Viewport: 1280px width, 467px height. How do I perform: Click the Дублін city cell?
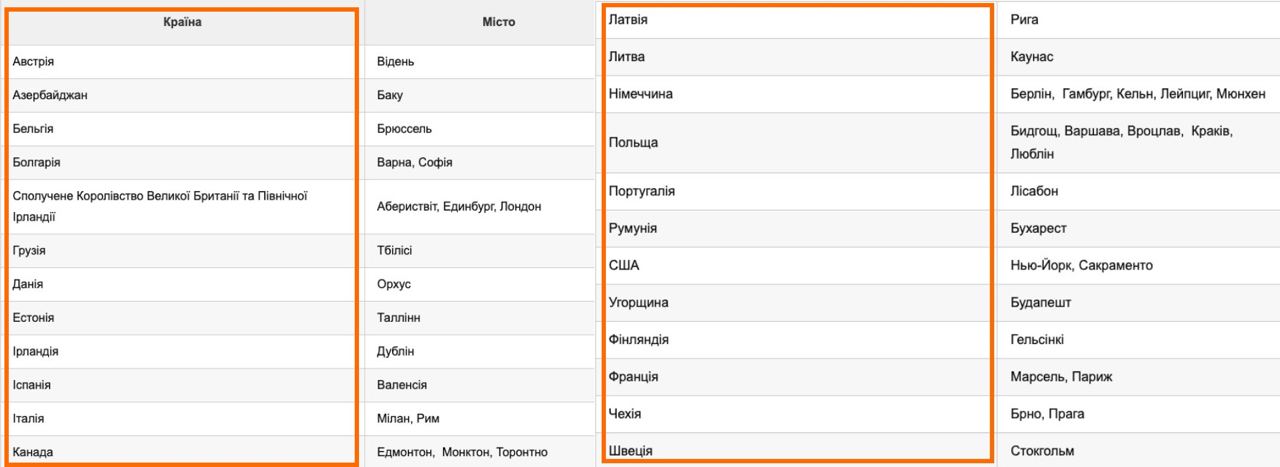[x=395, y=351]
